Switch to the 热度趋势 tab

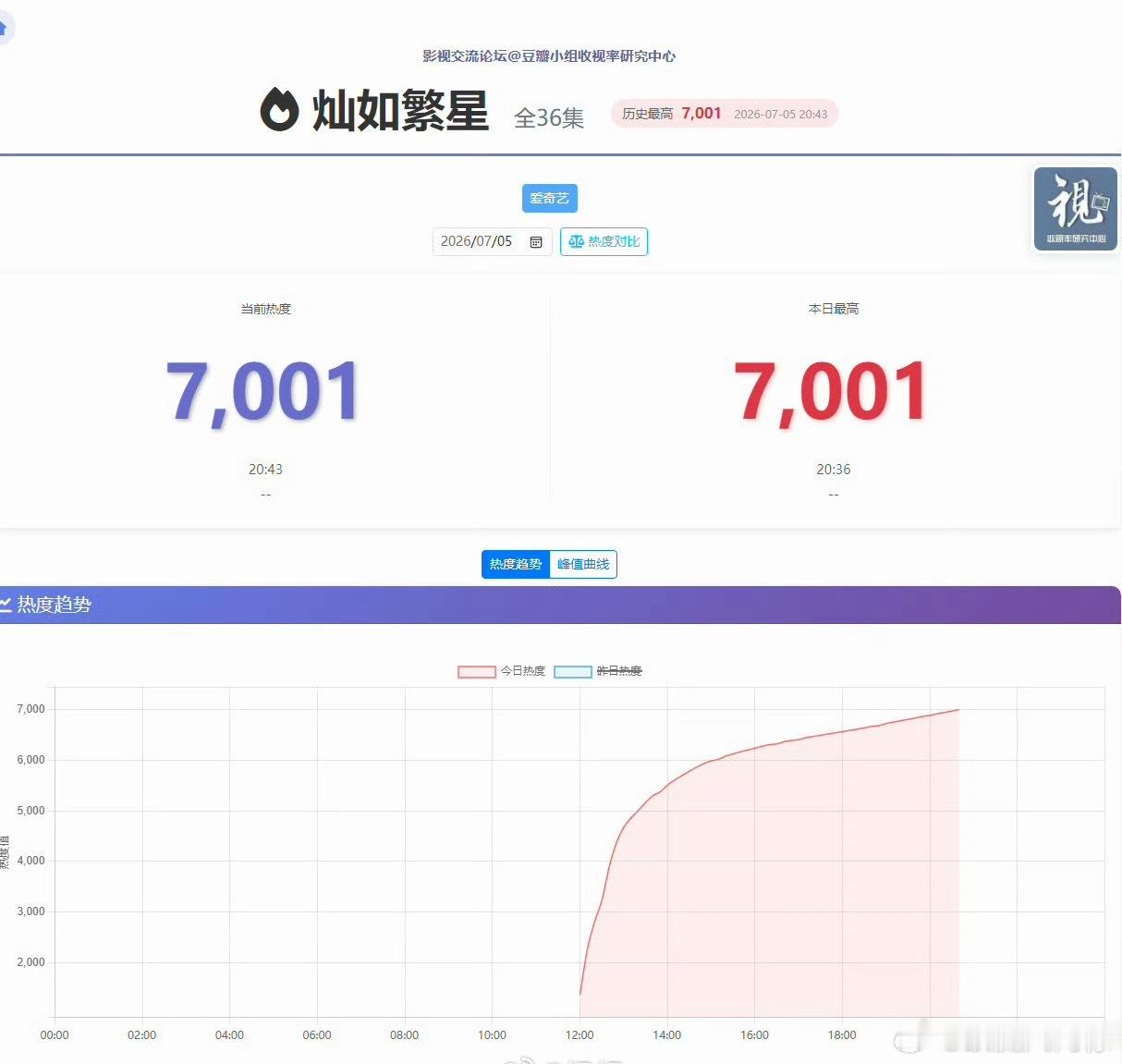click(x=516, y=564)
